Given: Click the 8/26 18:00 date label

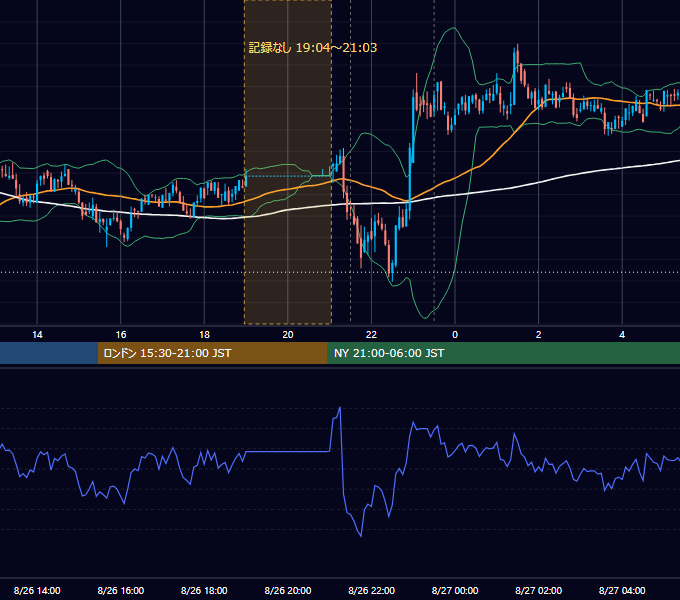Looking at the screenshot, I should click(204, 590).
